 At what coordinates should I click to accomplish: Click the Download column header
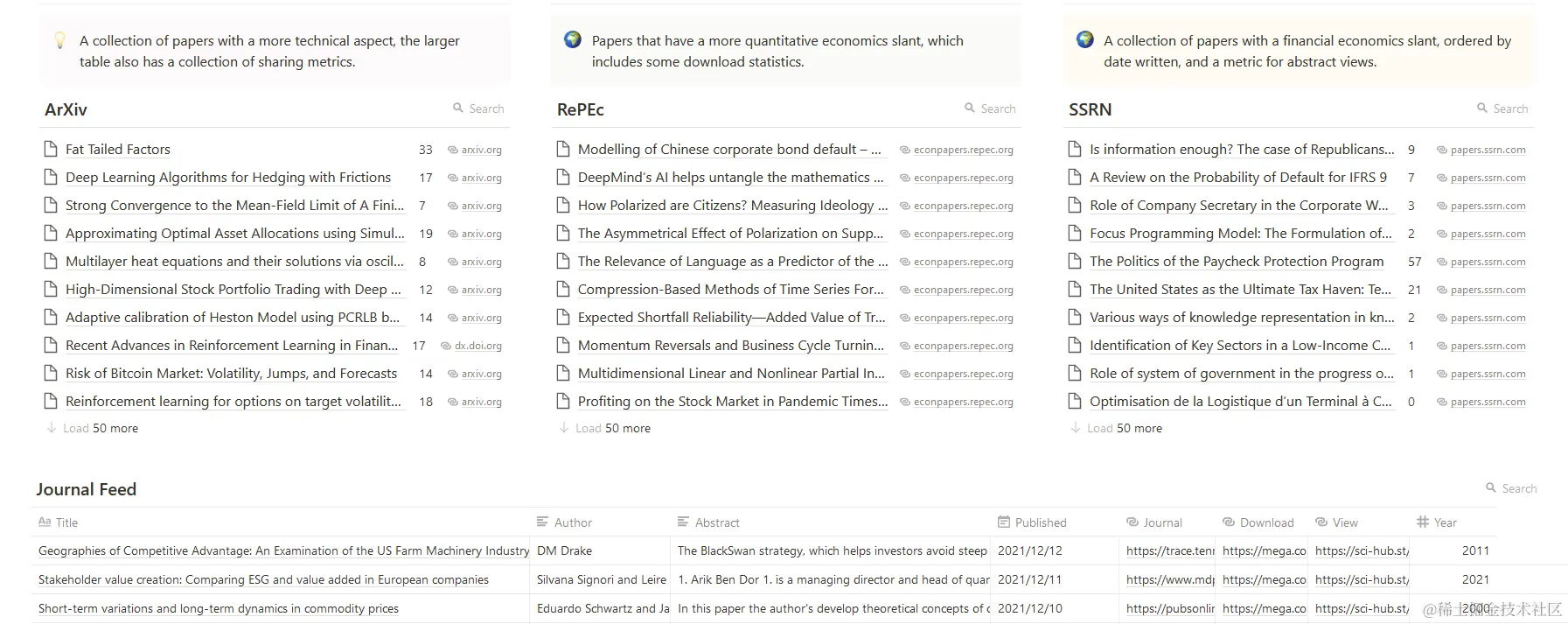tap(1258, 522)
